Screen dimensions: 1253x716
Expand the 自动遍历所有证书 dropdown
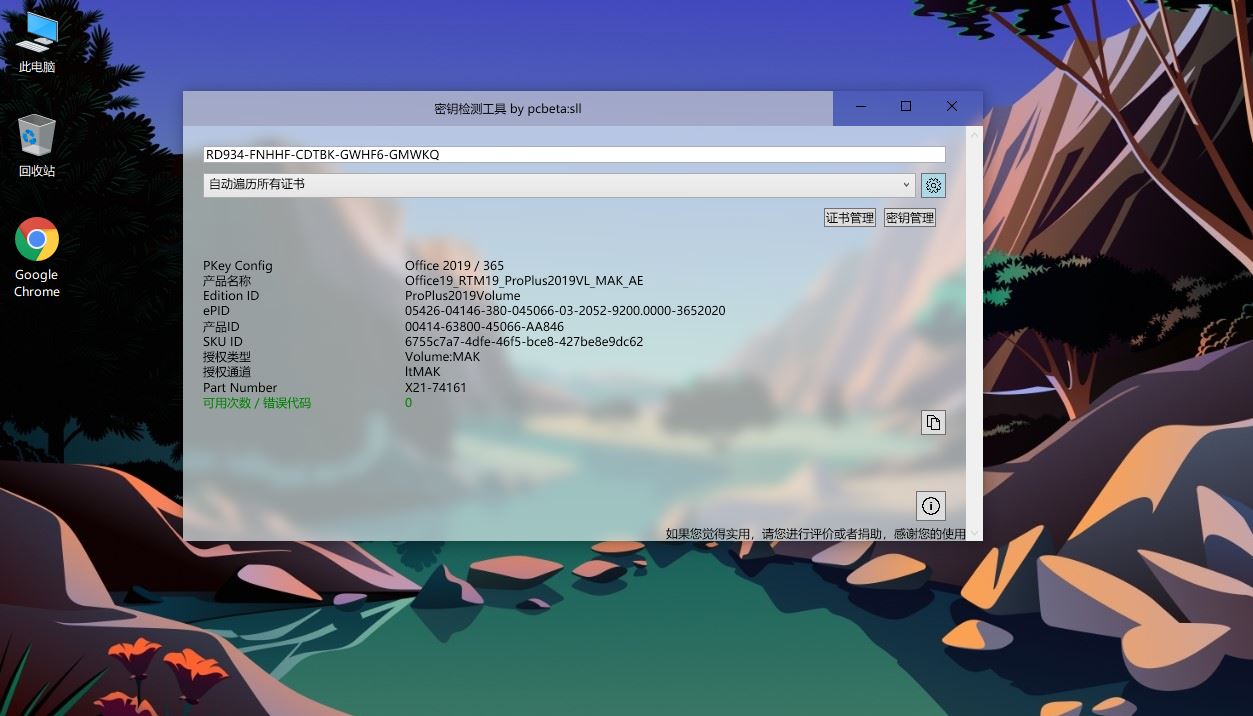559,185
